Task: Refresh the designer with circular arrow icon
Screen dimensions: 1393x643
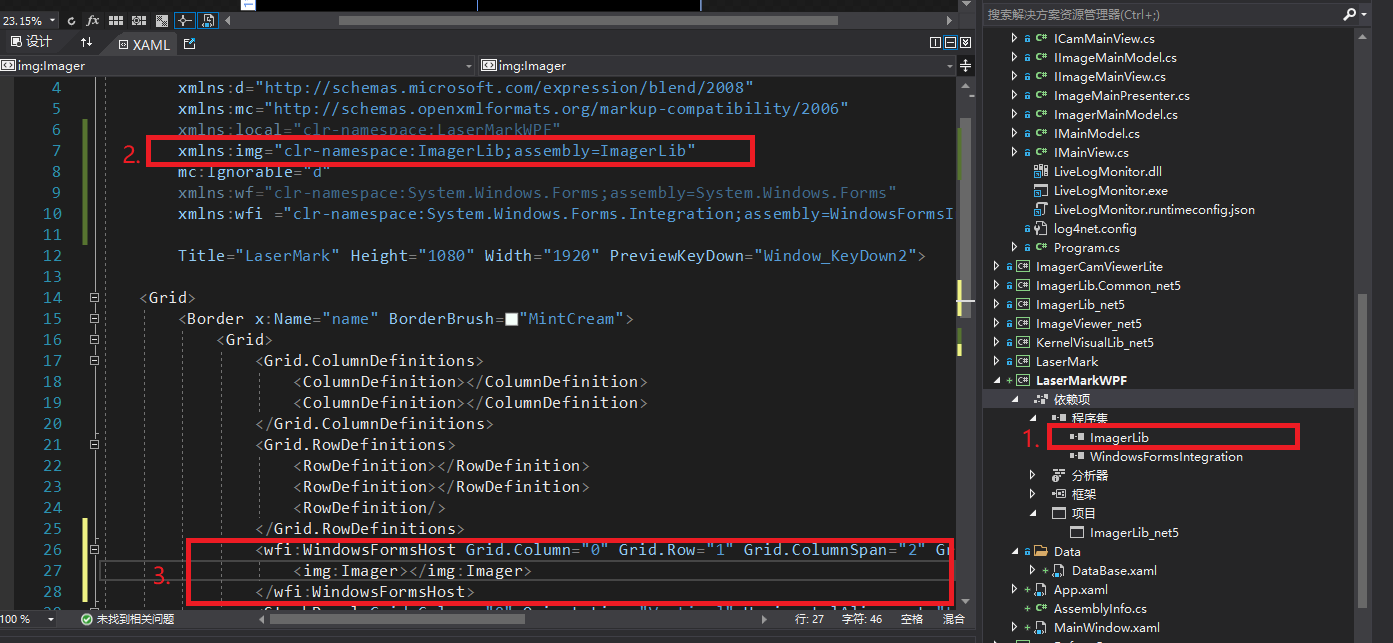Action: click(71, 20)
